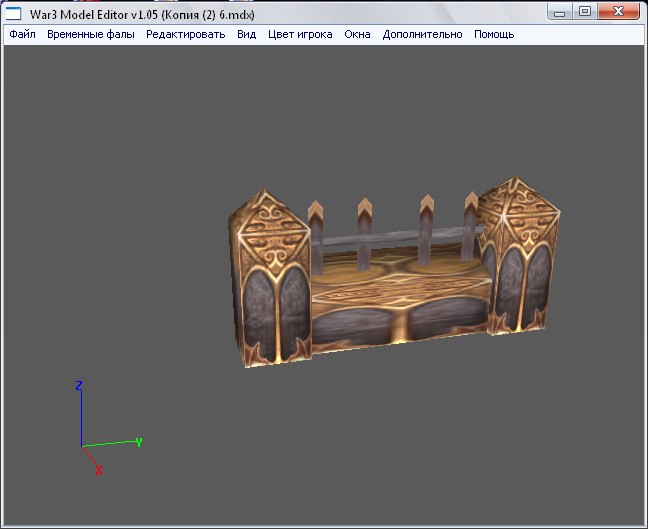Screen dimensions: 648x529
Task: Open the Редактировать menu
Action: point(185,34)
